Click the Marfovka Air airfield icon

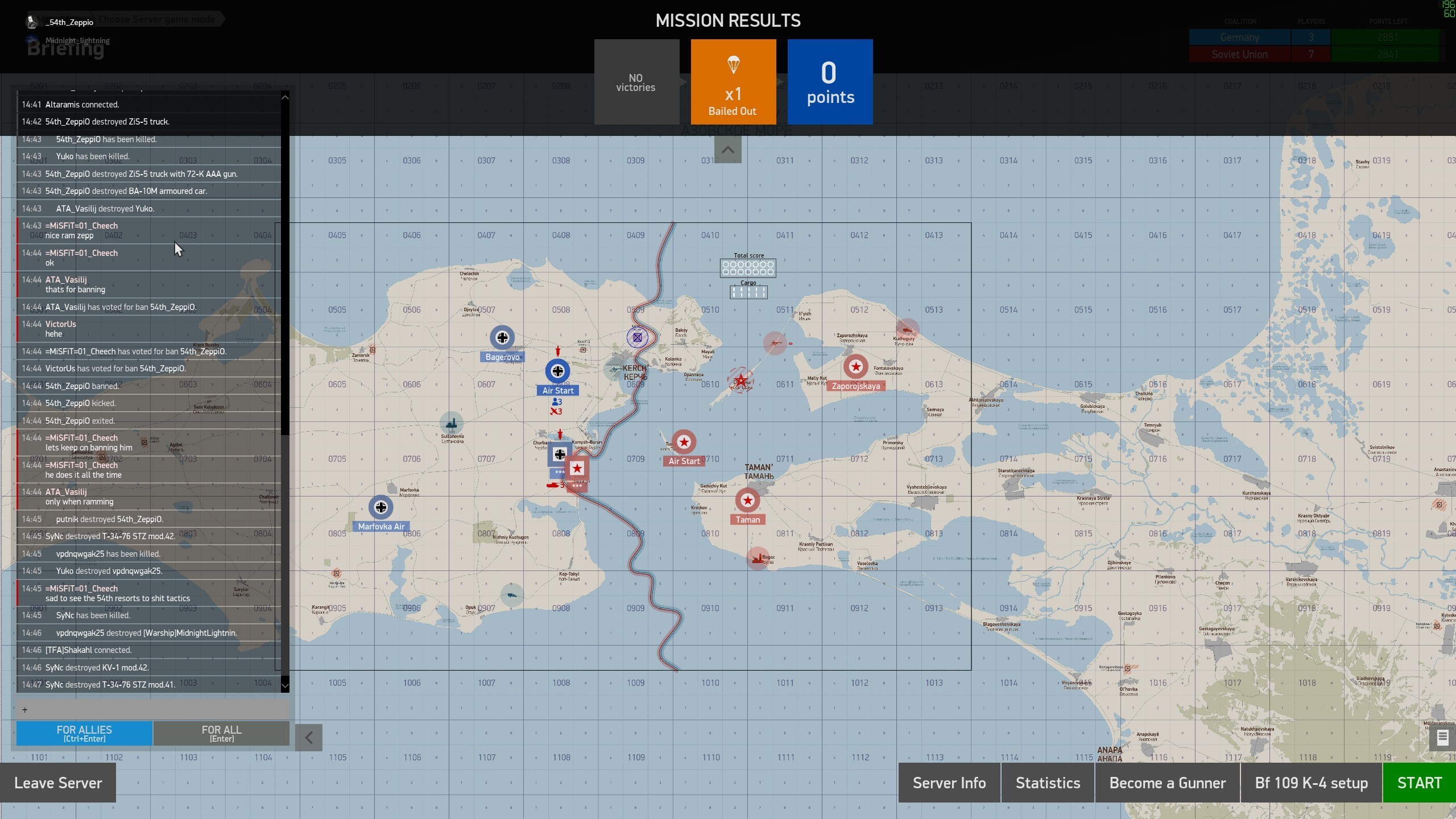[380, 507]
